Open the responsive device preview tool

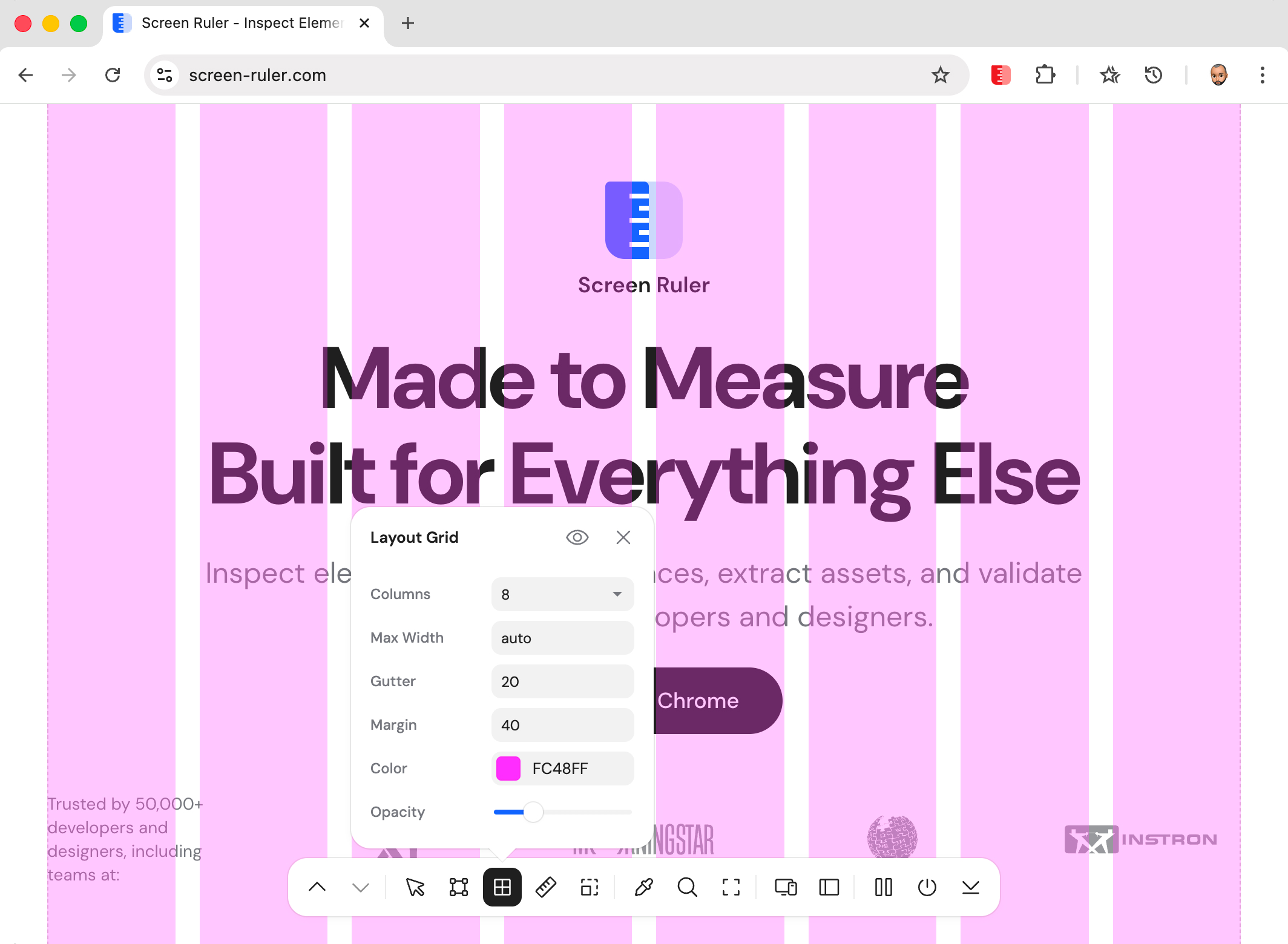pos(786,887)
